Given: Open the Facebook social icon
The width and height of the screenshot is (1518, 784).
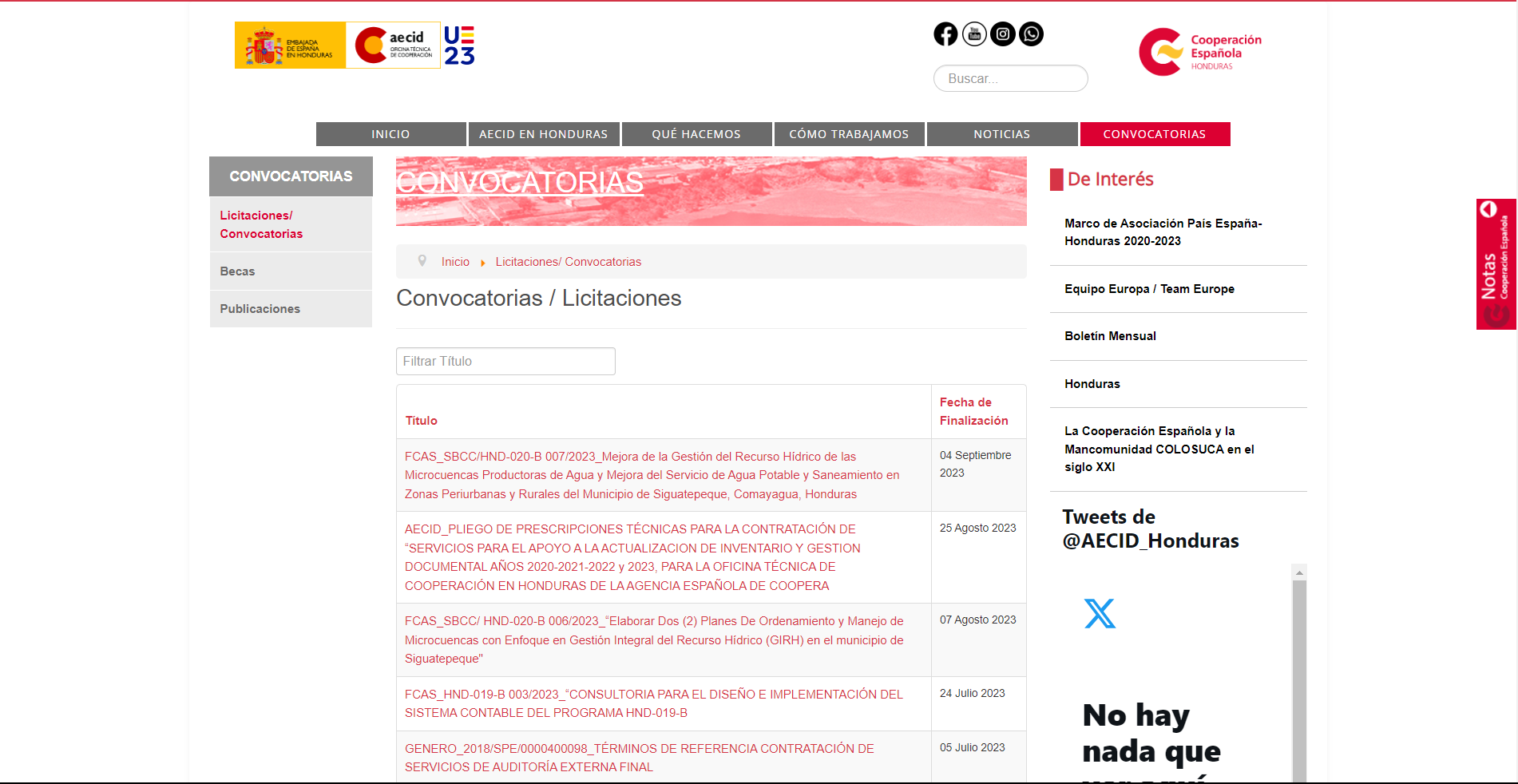Looking at the screenshot, I should coord(945,34).
